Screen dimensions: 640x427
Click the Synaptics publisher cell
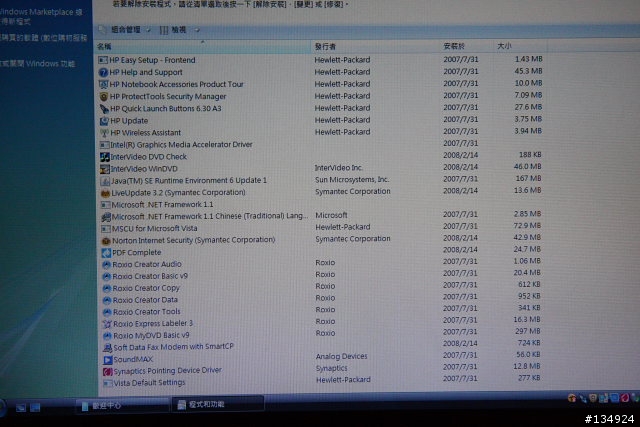pyautogui.click(x=331, y=368)
